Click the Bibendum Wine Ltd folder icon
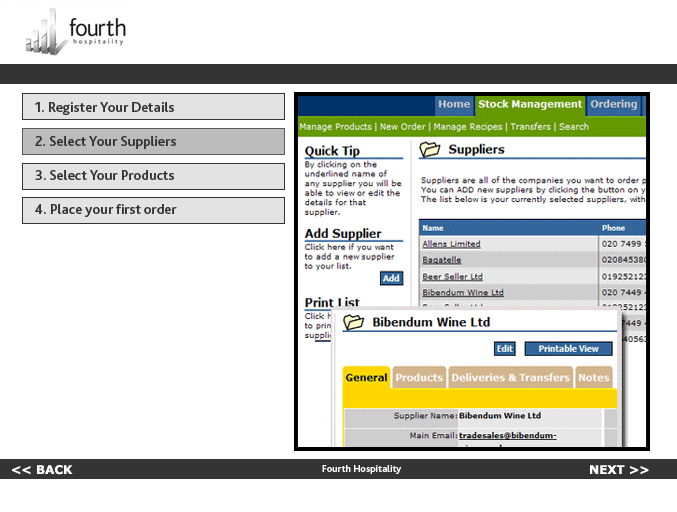The width and height of the screenshot is (677, 512). pos(354,322)
